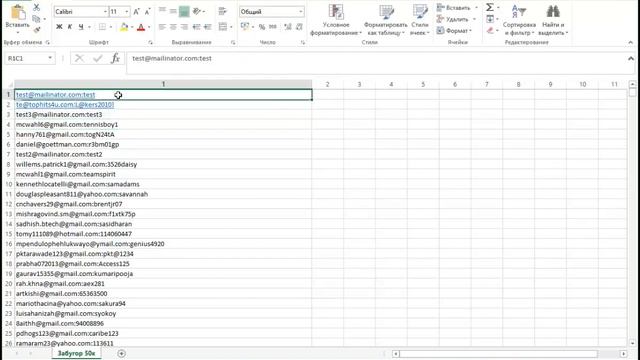Open Cell styles (Стили ячеек)
This screenshot has height=360, width=640.
[x=419, y=20]
